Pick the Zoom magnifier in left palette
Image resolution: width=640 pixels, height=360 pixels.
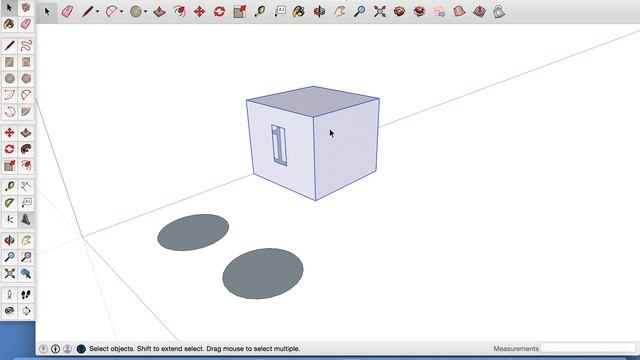point(9,257)
